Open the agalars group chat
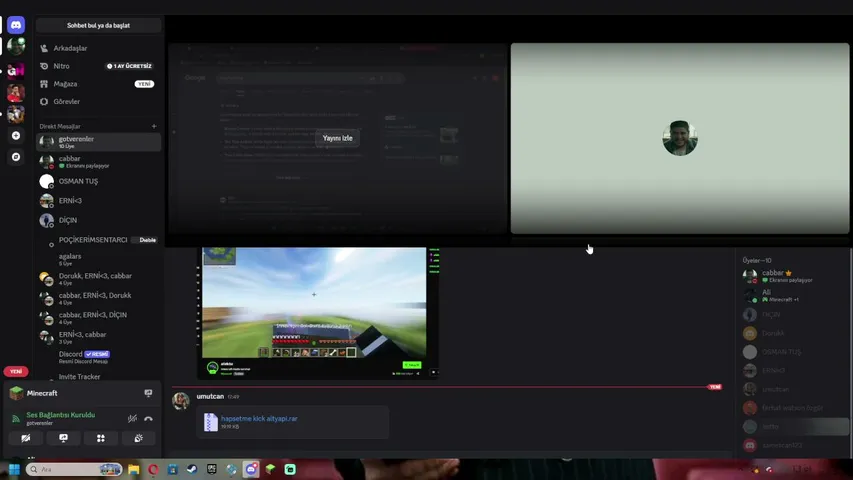The image size is (853, 480). coord(98,259)
